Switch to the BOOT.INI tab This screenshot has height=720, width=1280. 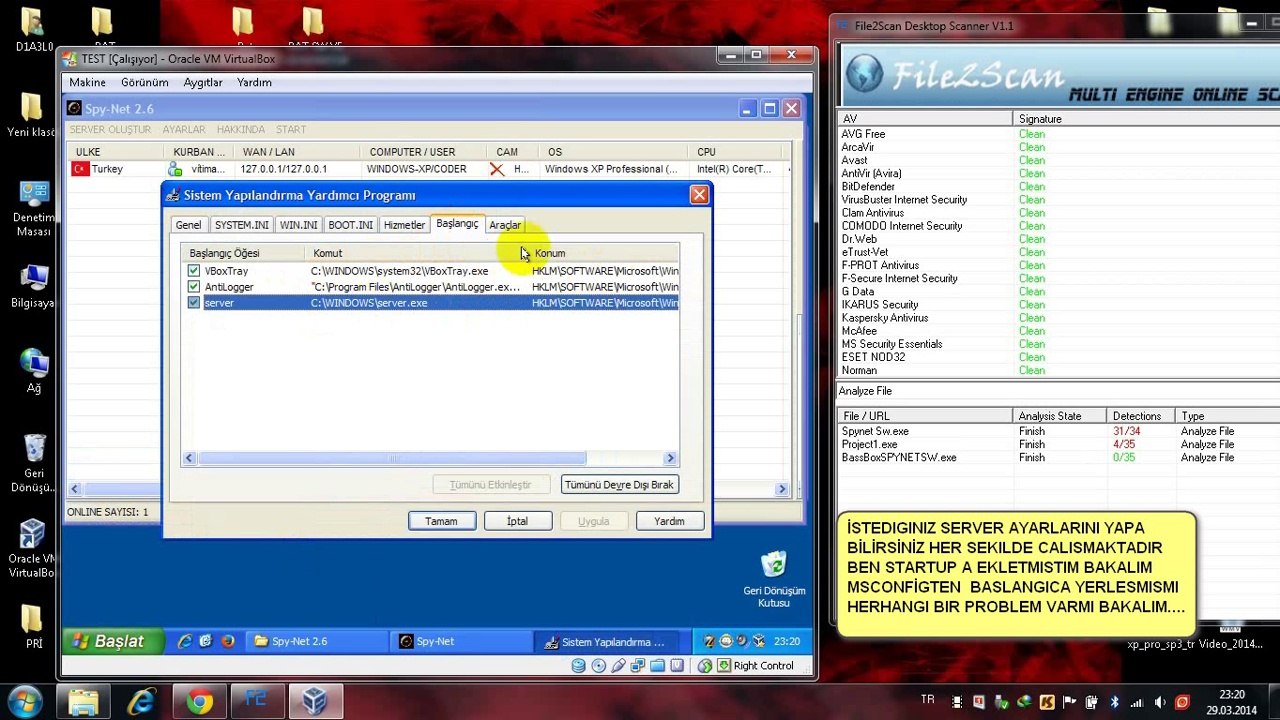pos(351,225)
